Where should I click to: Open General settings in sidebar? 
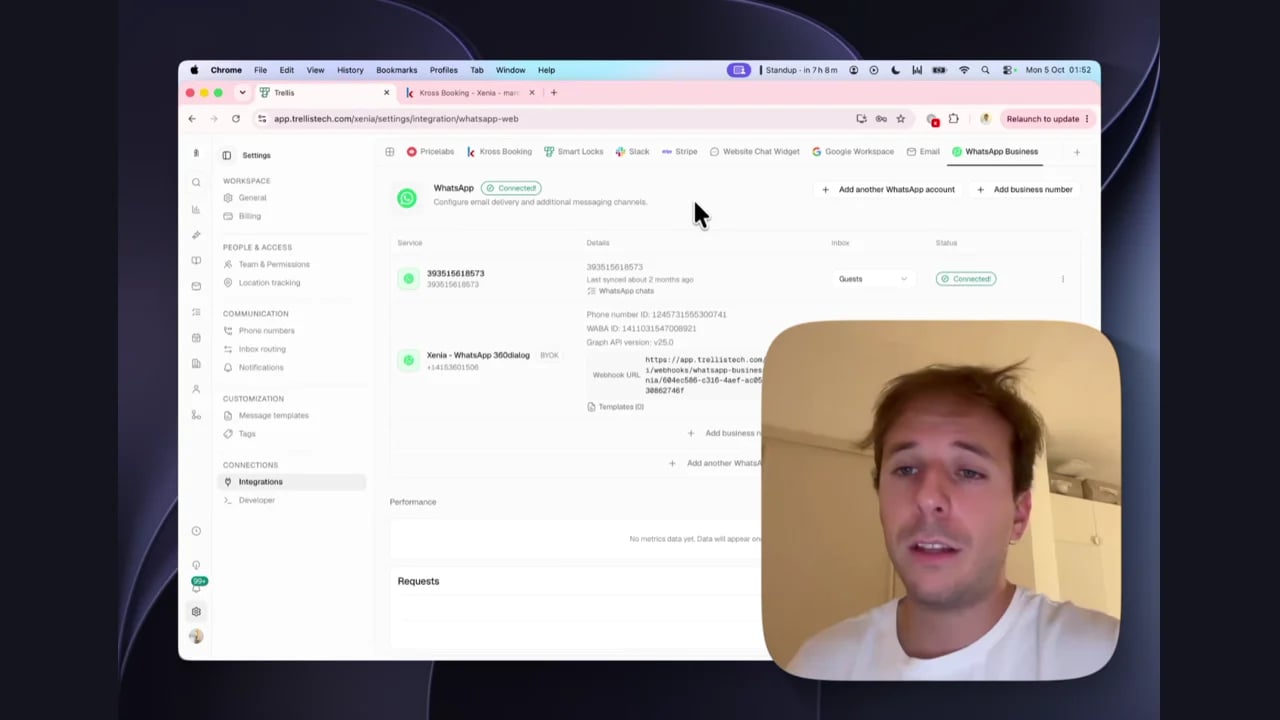point(252,198)
